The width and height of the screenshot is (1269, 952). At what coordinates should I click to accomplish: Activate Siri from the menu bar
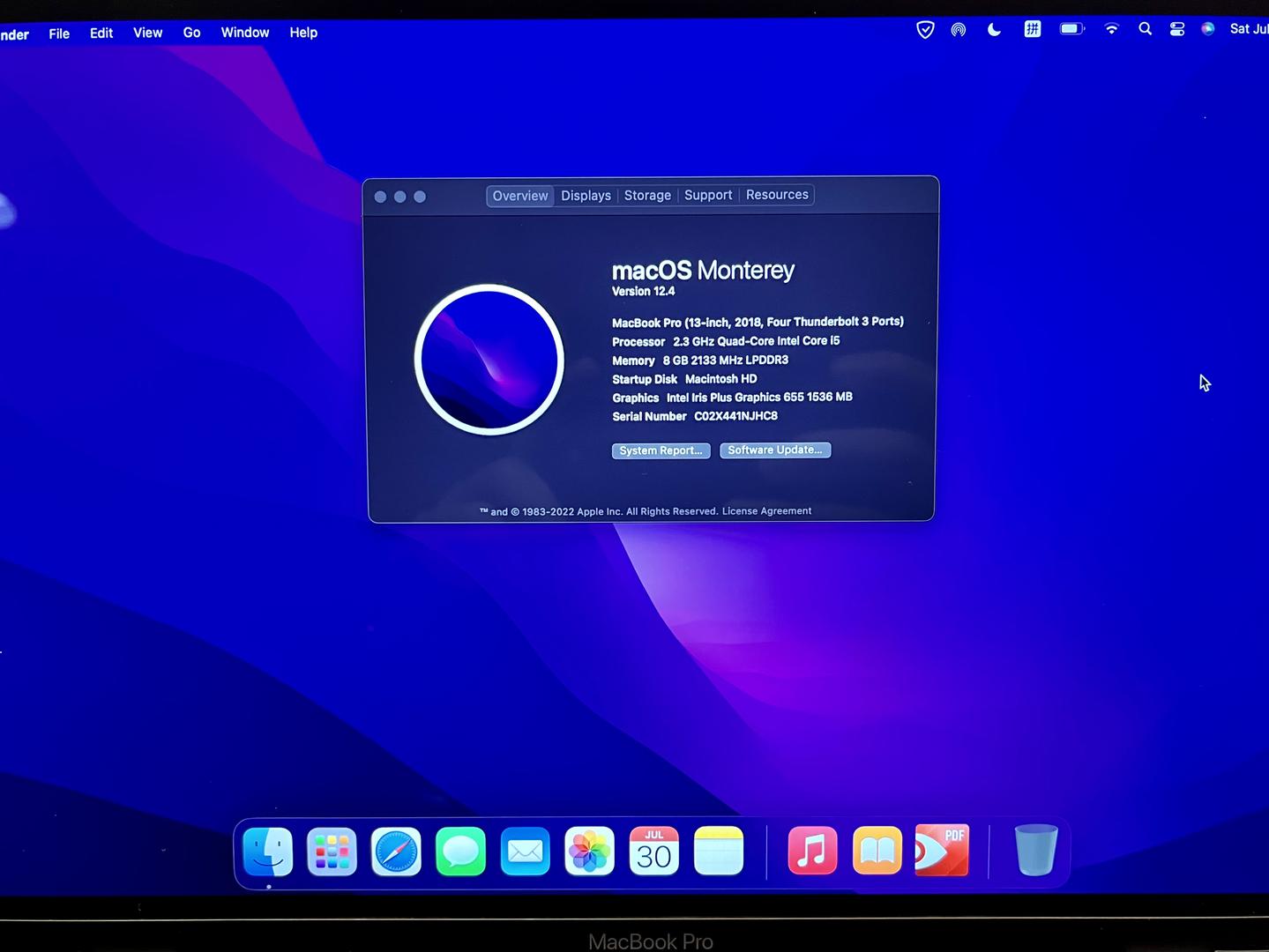1208,29
